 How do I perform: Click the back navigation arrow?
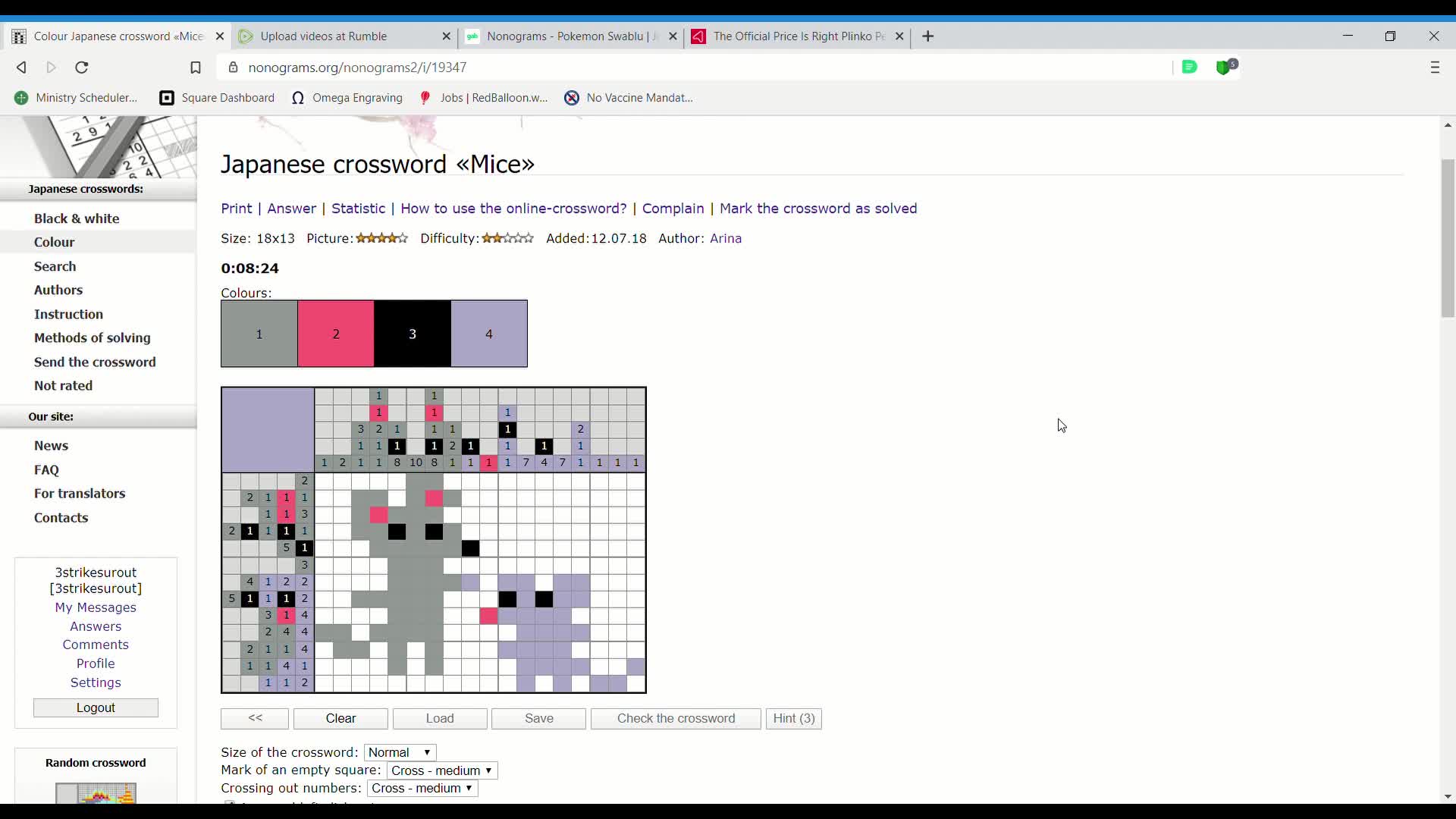coord(20,67)
